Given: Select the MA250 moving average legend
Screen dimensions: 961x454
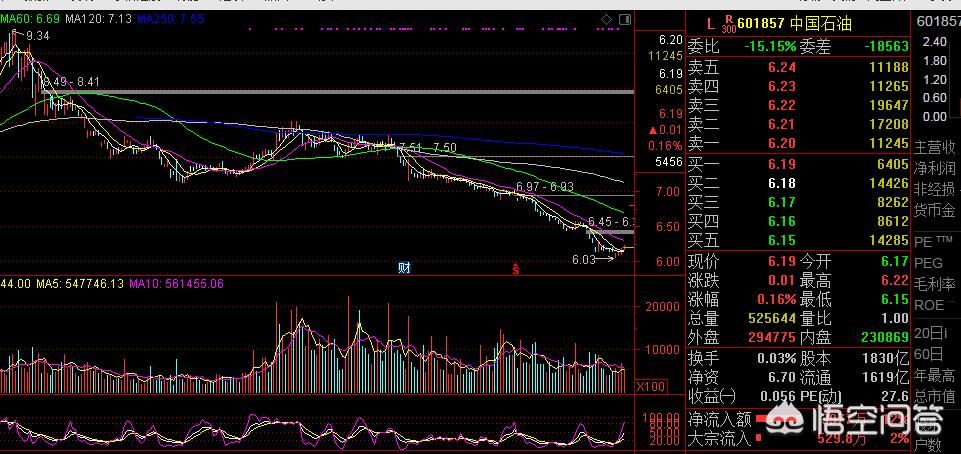Looking at the screenshot, I should click(x=171, y=19).
